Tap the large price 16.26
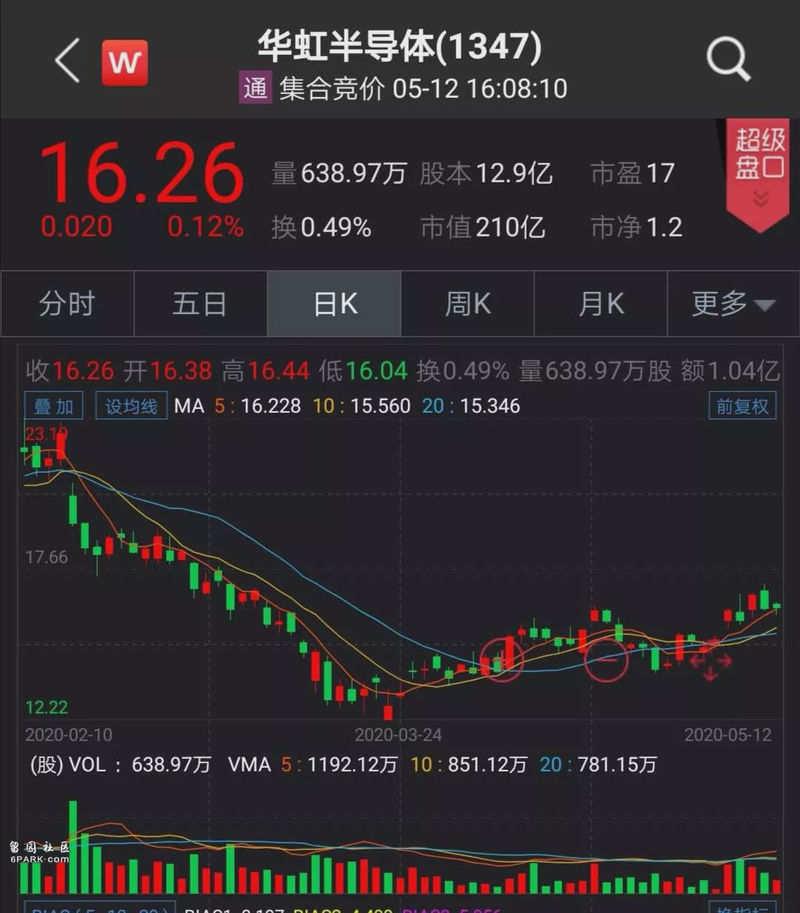 [x=141, y=173]
